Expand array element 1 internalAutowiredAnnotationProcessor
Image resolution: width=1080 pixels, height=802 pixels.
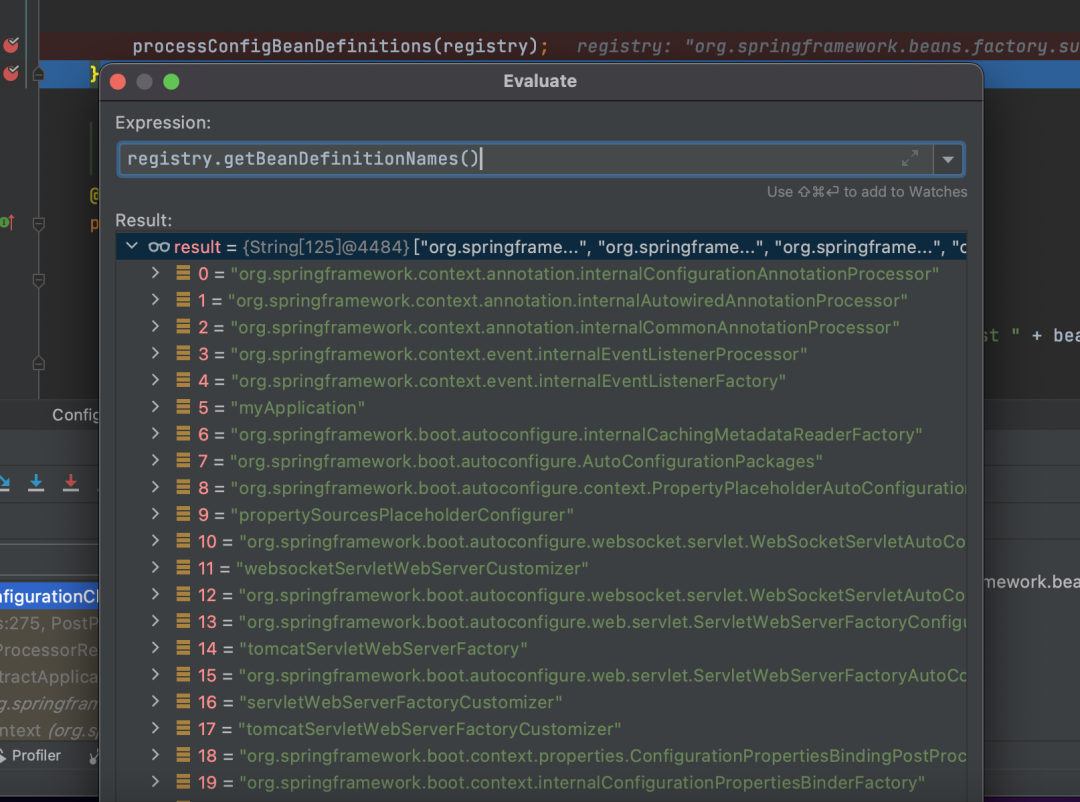pos(156,300)
